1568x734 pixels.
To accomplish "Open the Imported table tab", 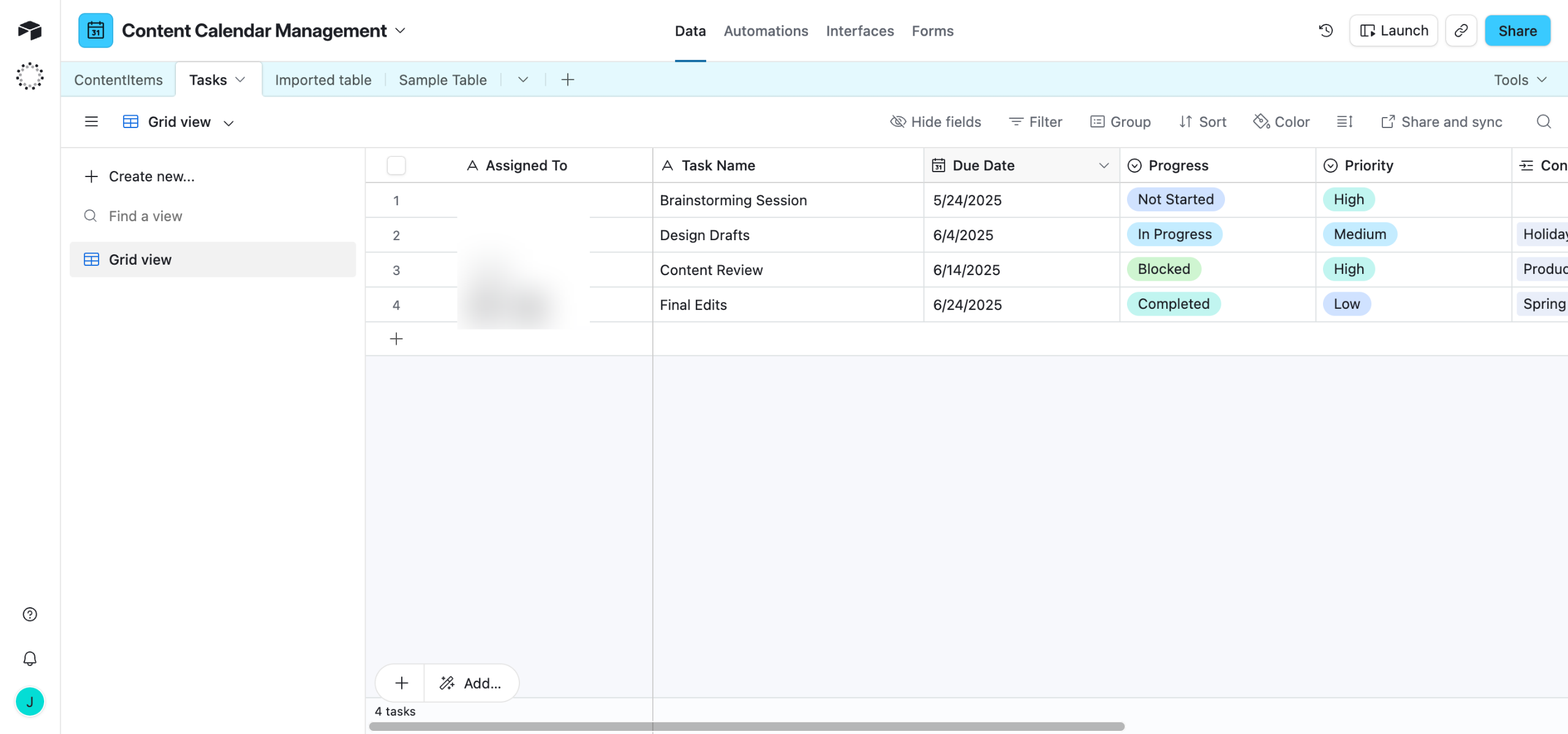I will [323, 80].
